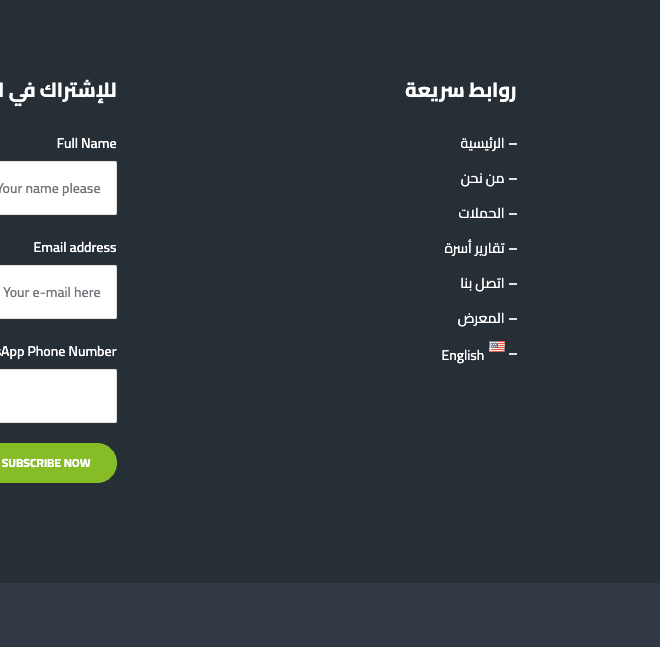
Task: Click the WhatsApp Phone Number label
Action: tap(58, 352)
